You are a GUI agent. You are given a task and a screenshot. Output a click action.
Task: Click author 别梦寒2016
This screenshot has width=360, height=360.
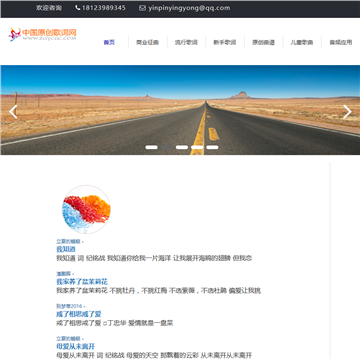[69, 306]
